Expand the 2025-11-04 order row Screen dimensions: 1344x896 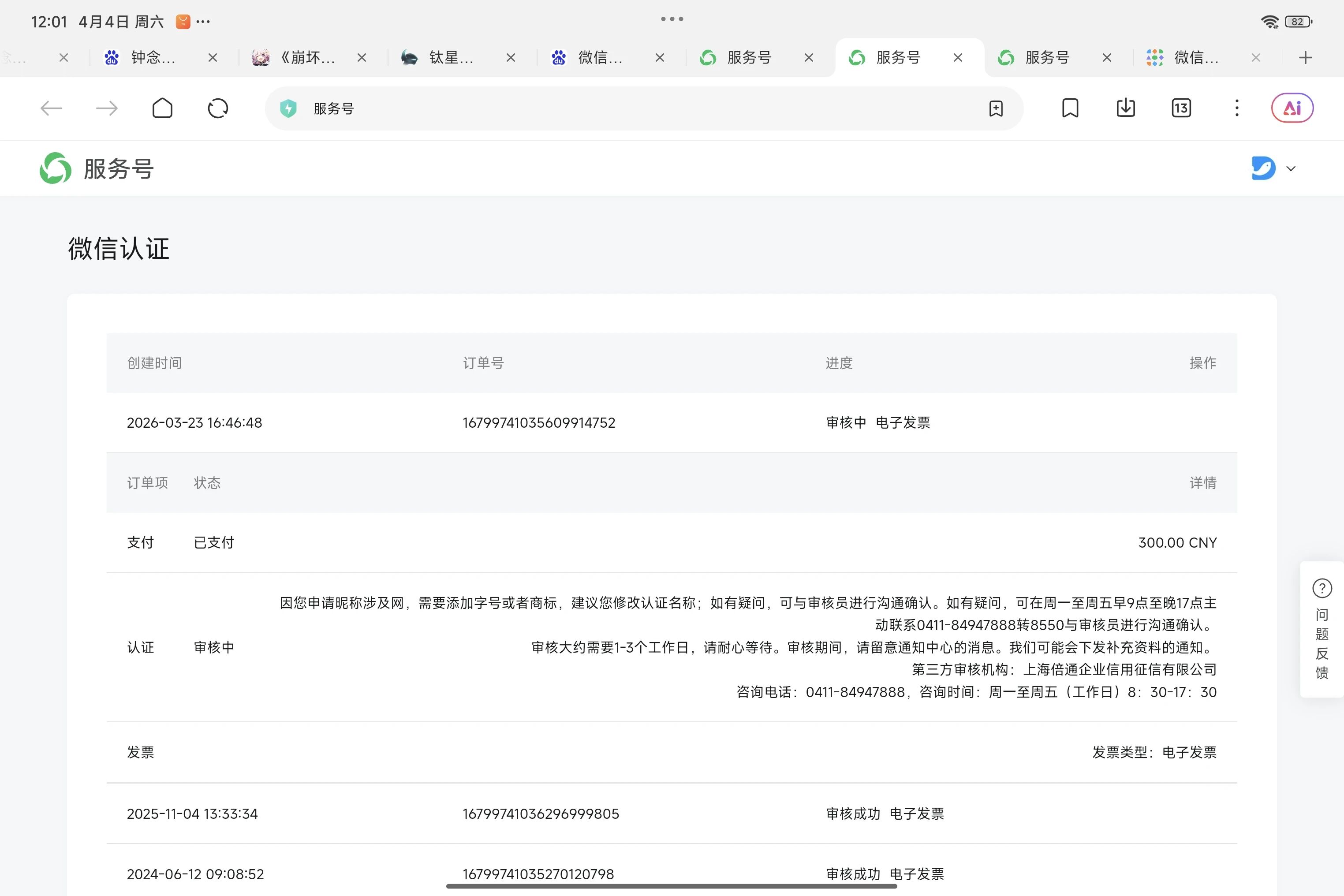pyautogui.click(x=192, y=814)
